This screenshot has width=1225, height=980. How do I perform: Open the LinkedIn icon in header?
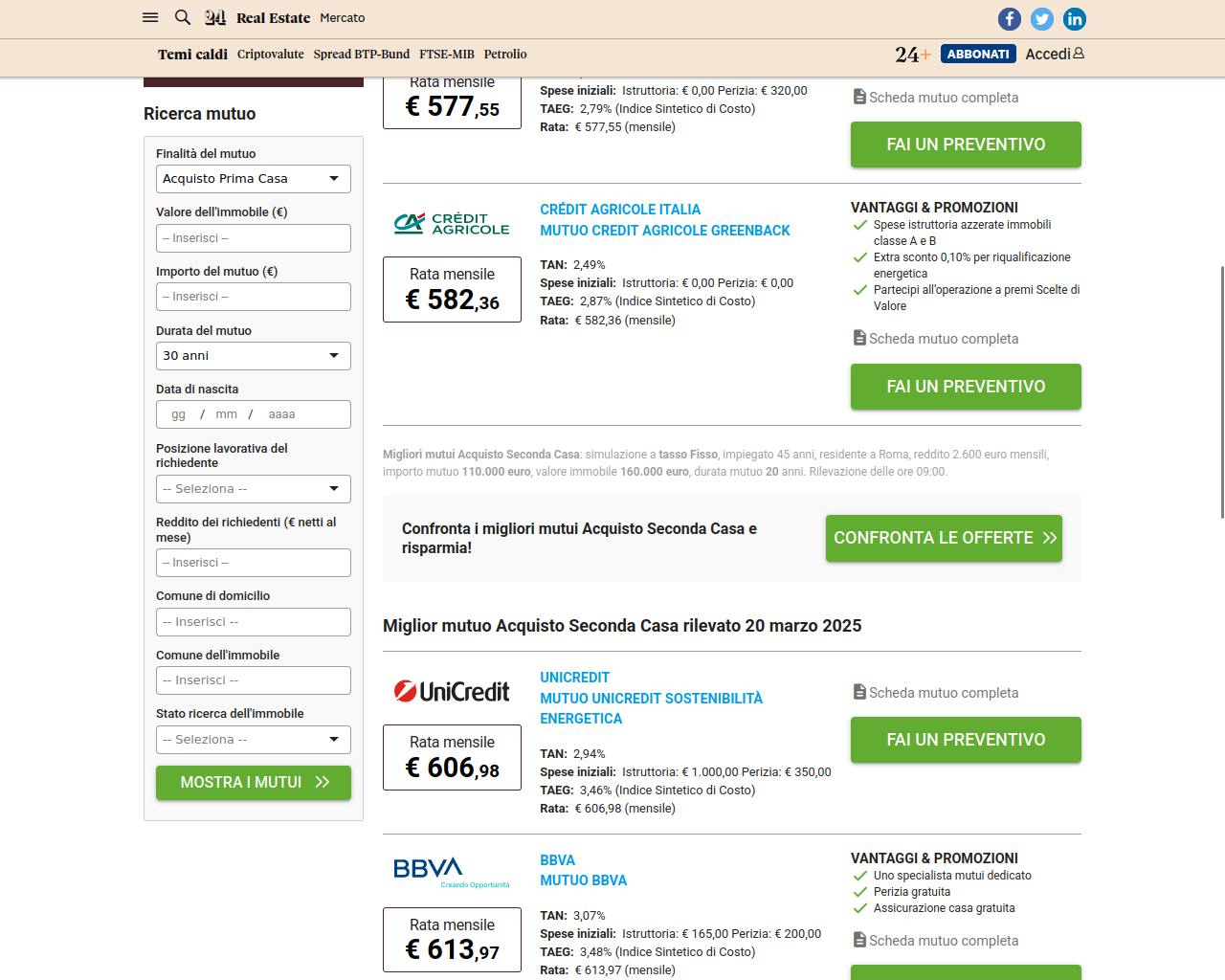pos(1075,19)
